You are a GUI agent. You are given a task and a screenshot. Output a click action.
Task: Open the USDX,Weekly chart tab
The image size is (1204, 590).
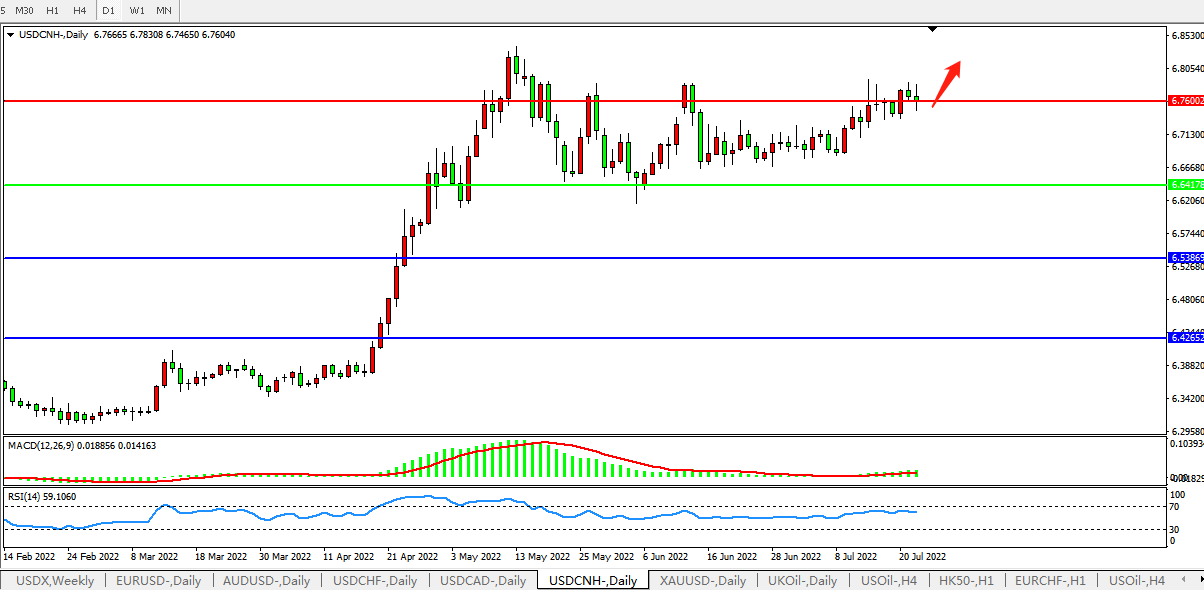56,581
